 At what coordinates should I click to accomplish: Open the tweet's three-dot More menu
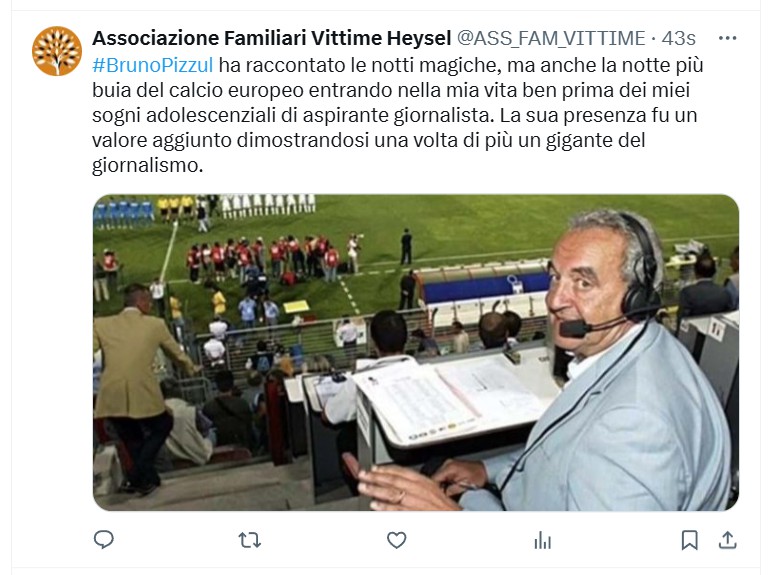click(727, 38)
